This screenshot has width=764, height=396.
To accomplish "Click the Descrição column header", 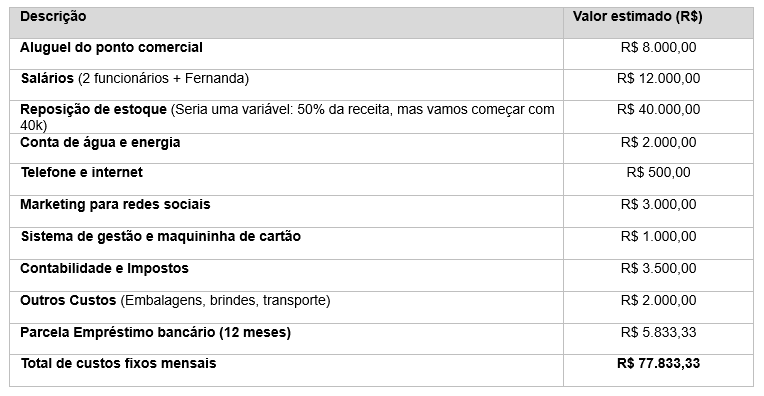I will pos(53,17).
